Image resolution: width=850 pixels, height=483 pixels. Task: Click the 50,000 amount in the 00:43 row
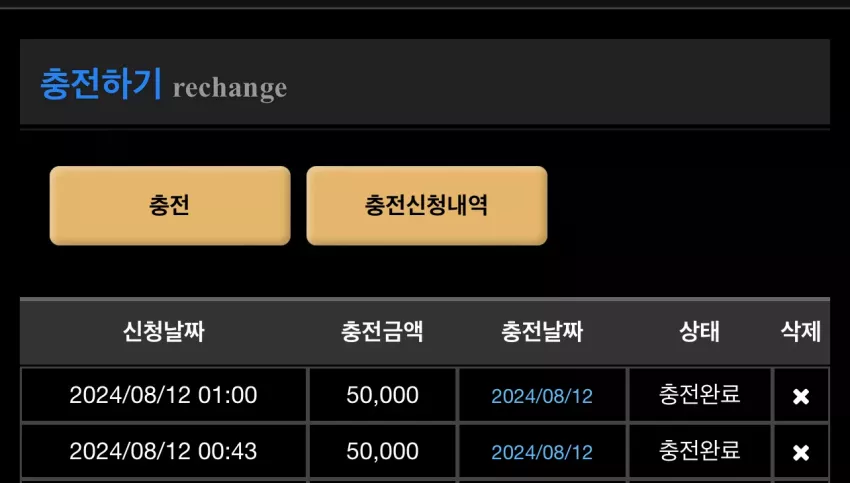click(x=382, y=452)
